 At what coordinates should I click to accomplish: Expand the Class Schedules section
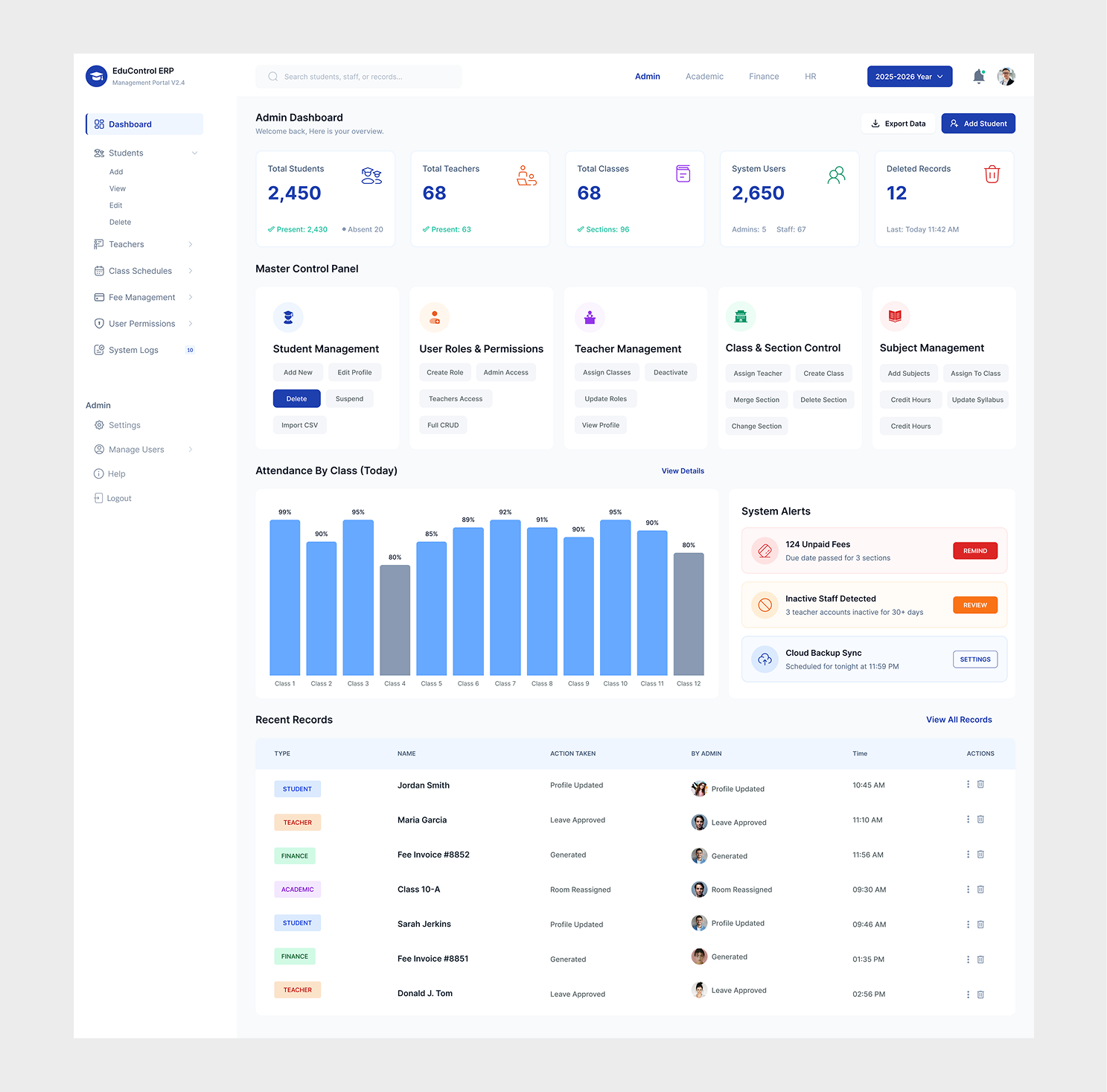[191, 271]
